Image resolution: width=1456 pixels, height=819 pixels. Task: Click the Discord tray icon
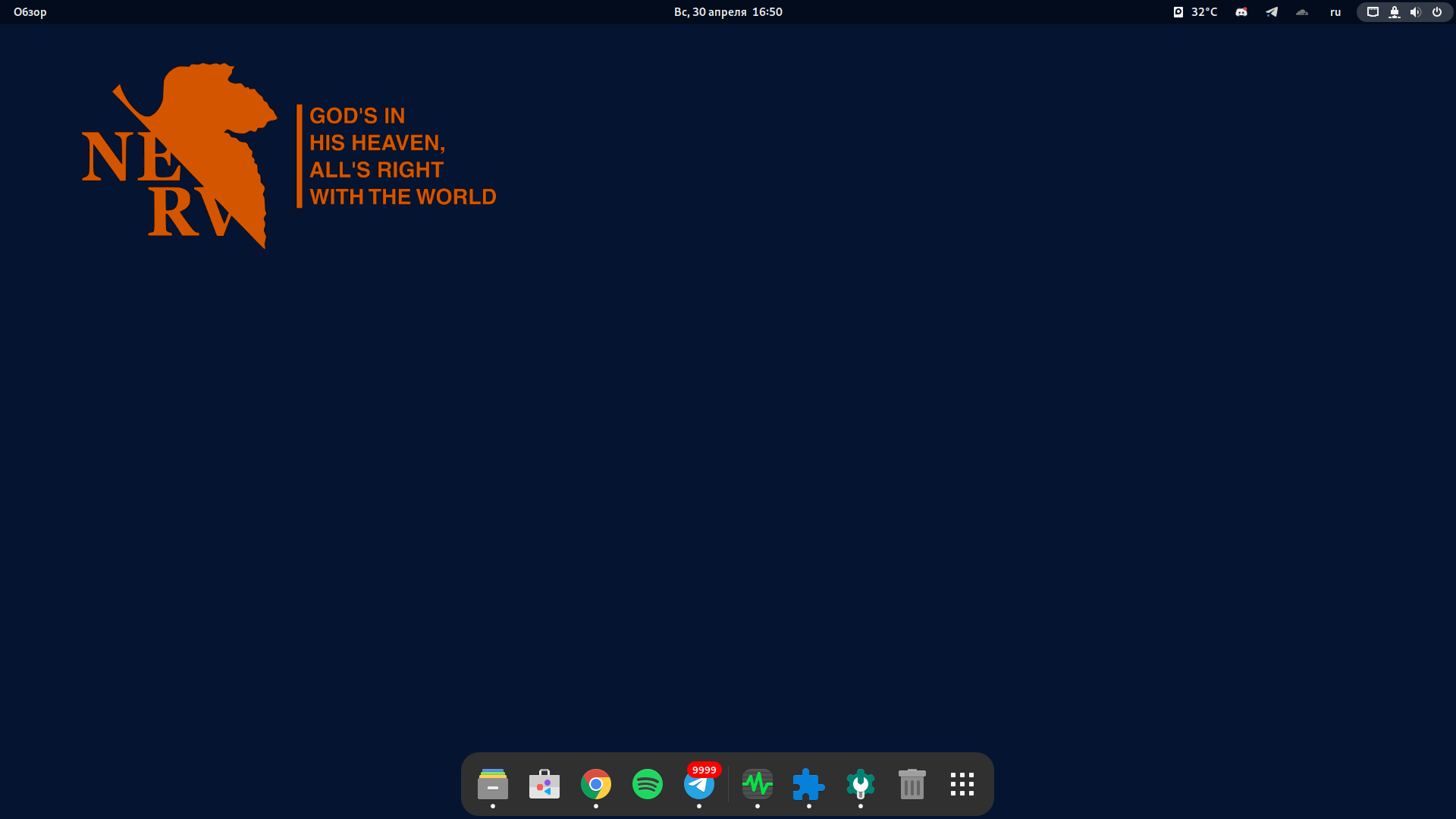[x=1241, y=12]
